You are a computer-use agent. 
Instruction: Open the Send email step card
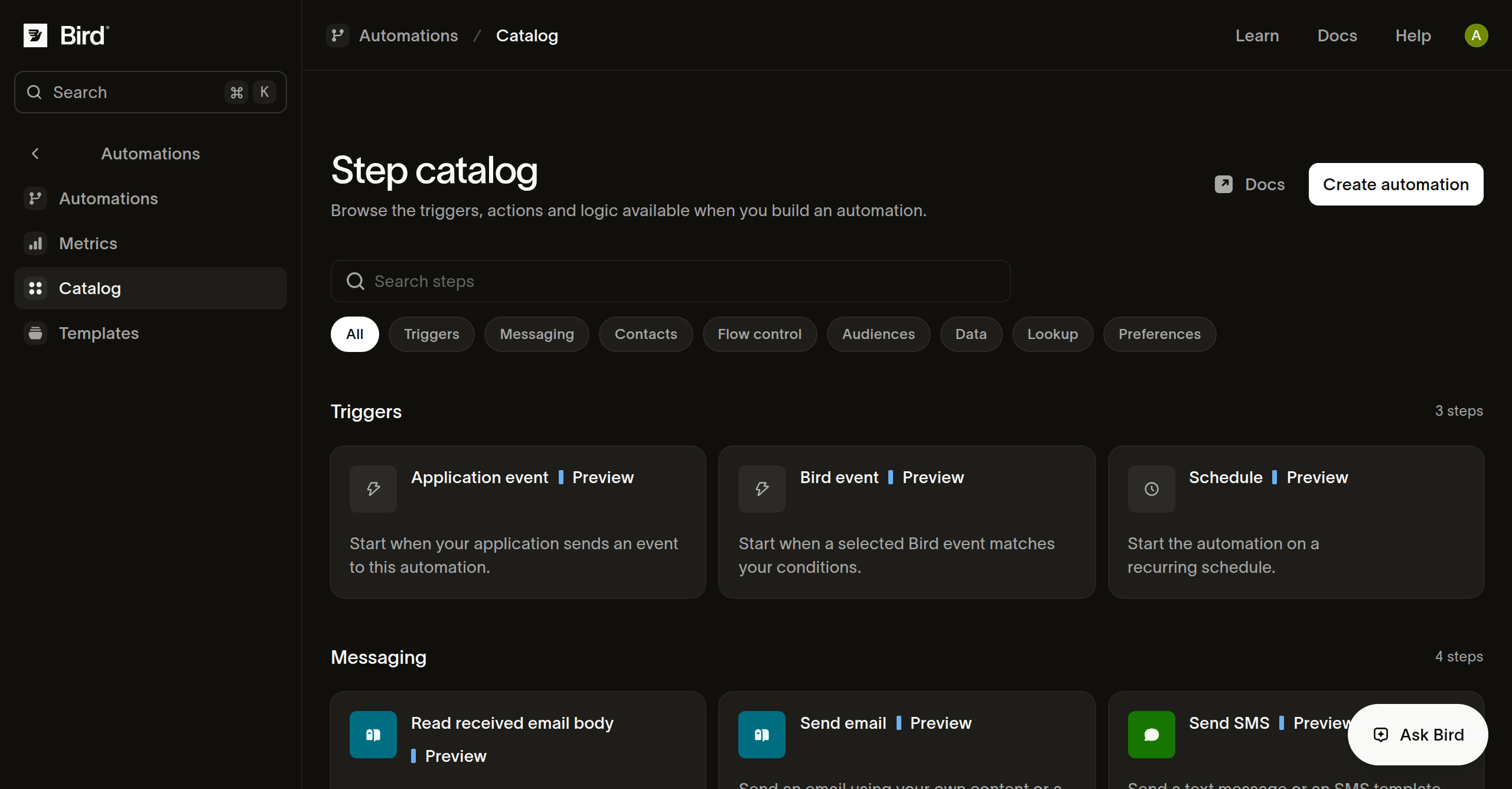(x=907, y=741)
